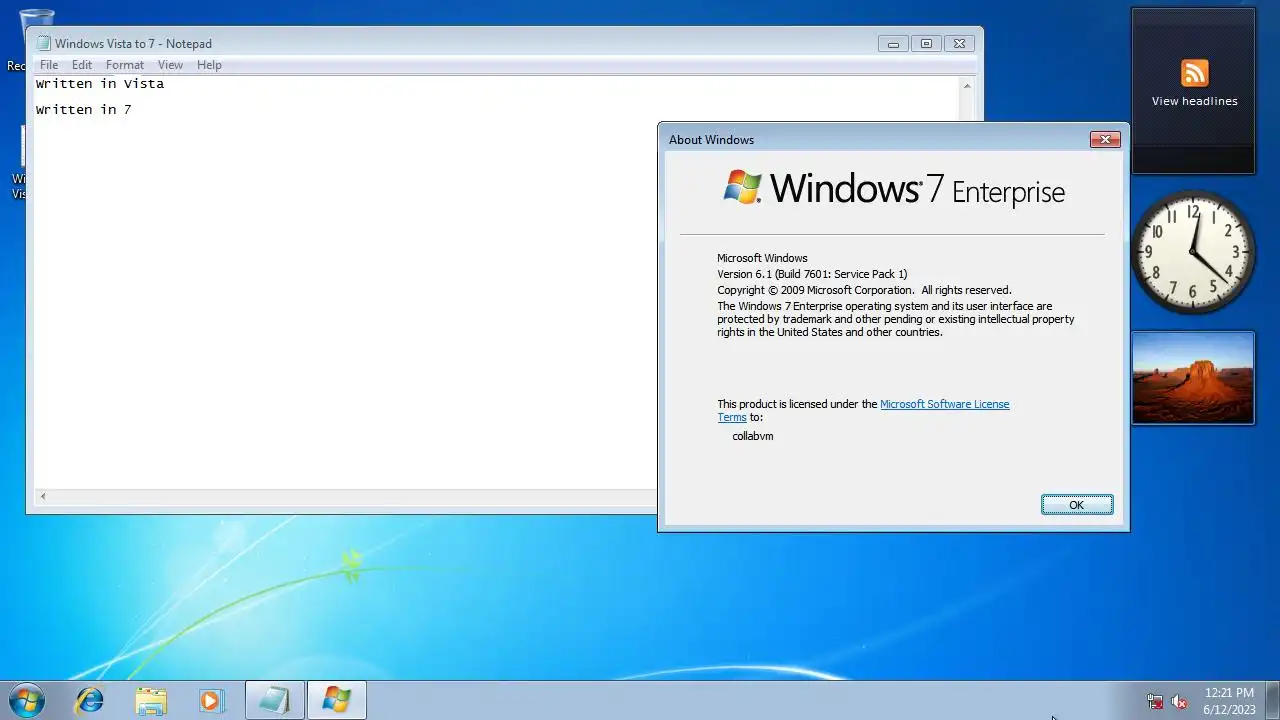Image resolution: width=1280 pixels, height=720 pixels.
Task: Switch to Notepad taskbar button
Action: point(275,700)
